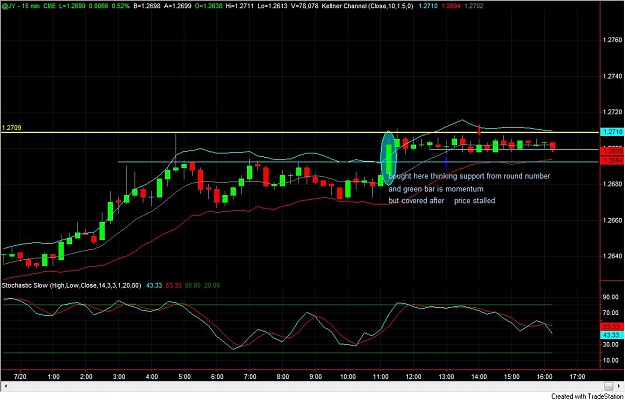
Task: Click the V=78,078 volume readout in header
Action: coord(306,6)
